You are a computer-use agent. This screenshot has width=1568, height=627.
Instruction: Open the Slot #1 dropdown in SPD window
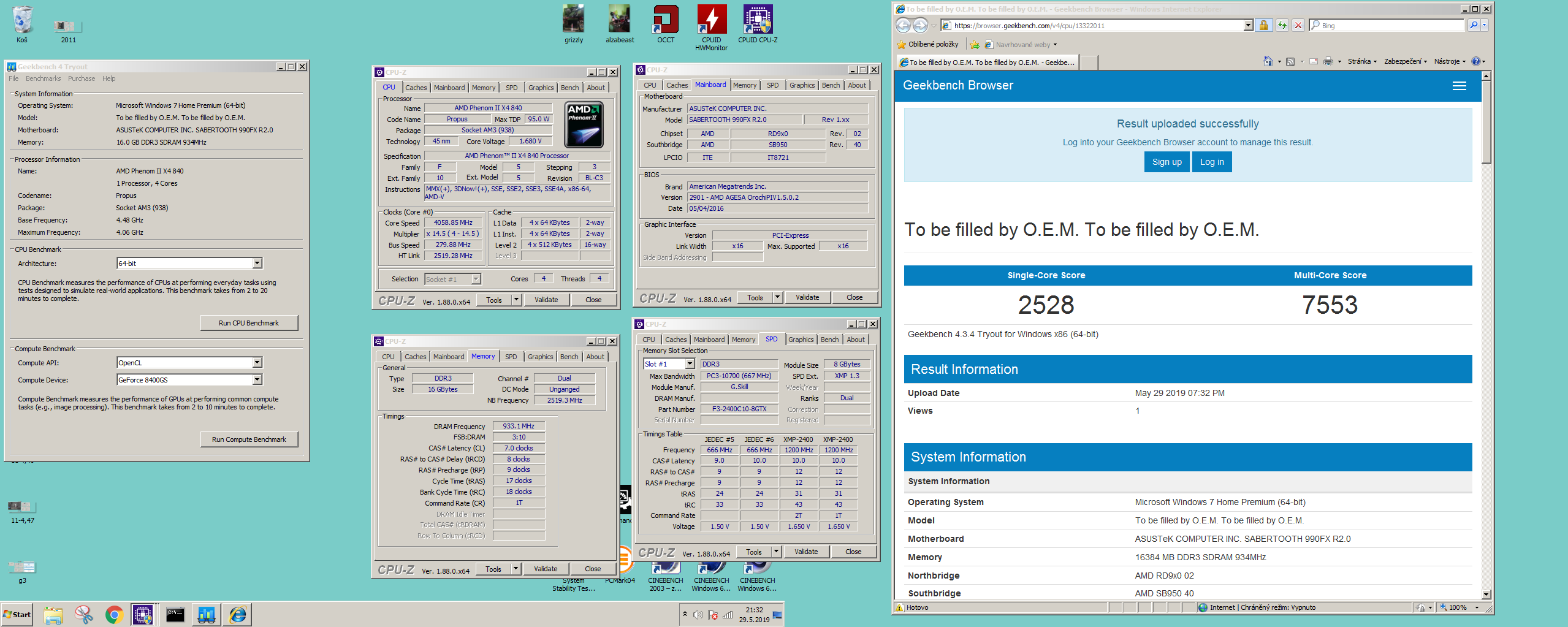click(x=690, y=363)
